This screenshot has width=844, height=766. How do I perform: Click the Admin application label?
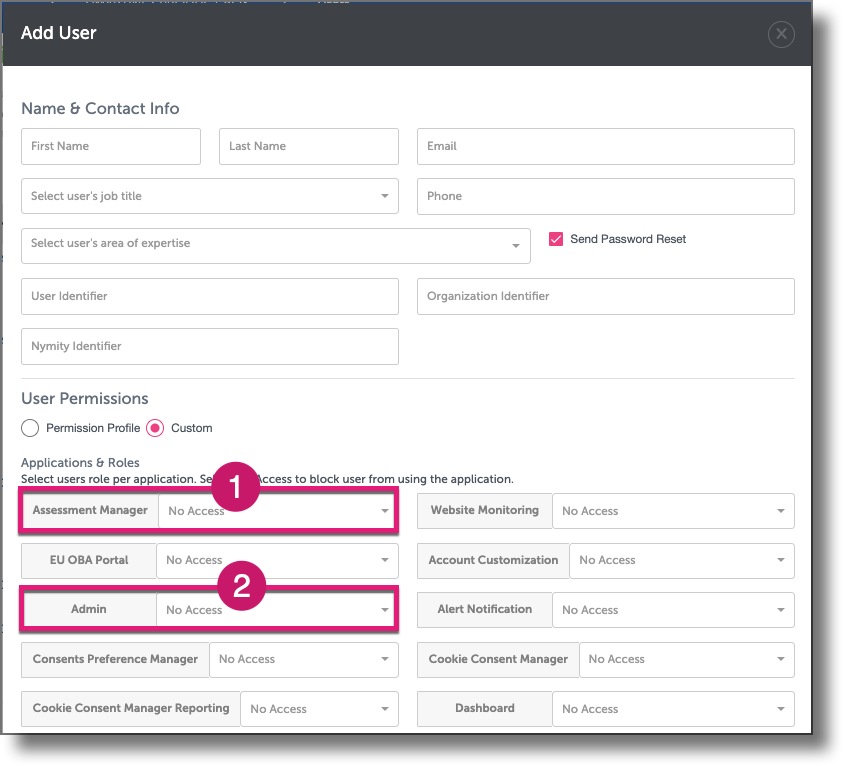(87, 610)
